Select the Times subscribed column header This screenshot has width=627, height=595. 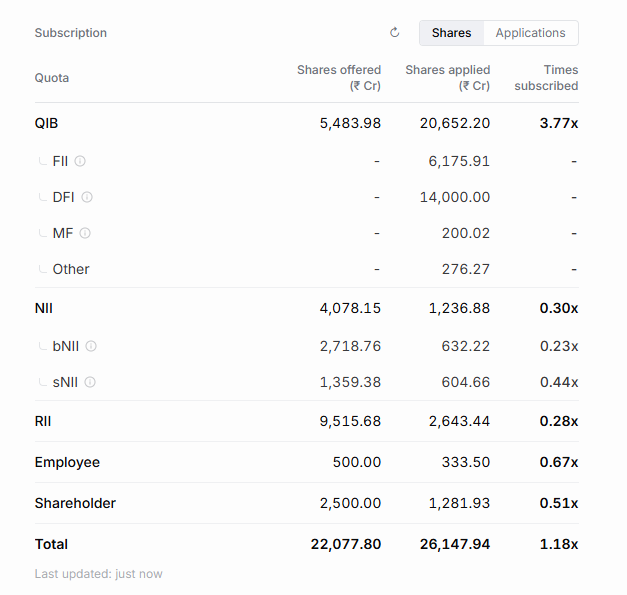546,78
